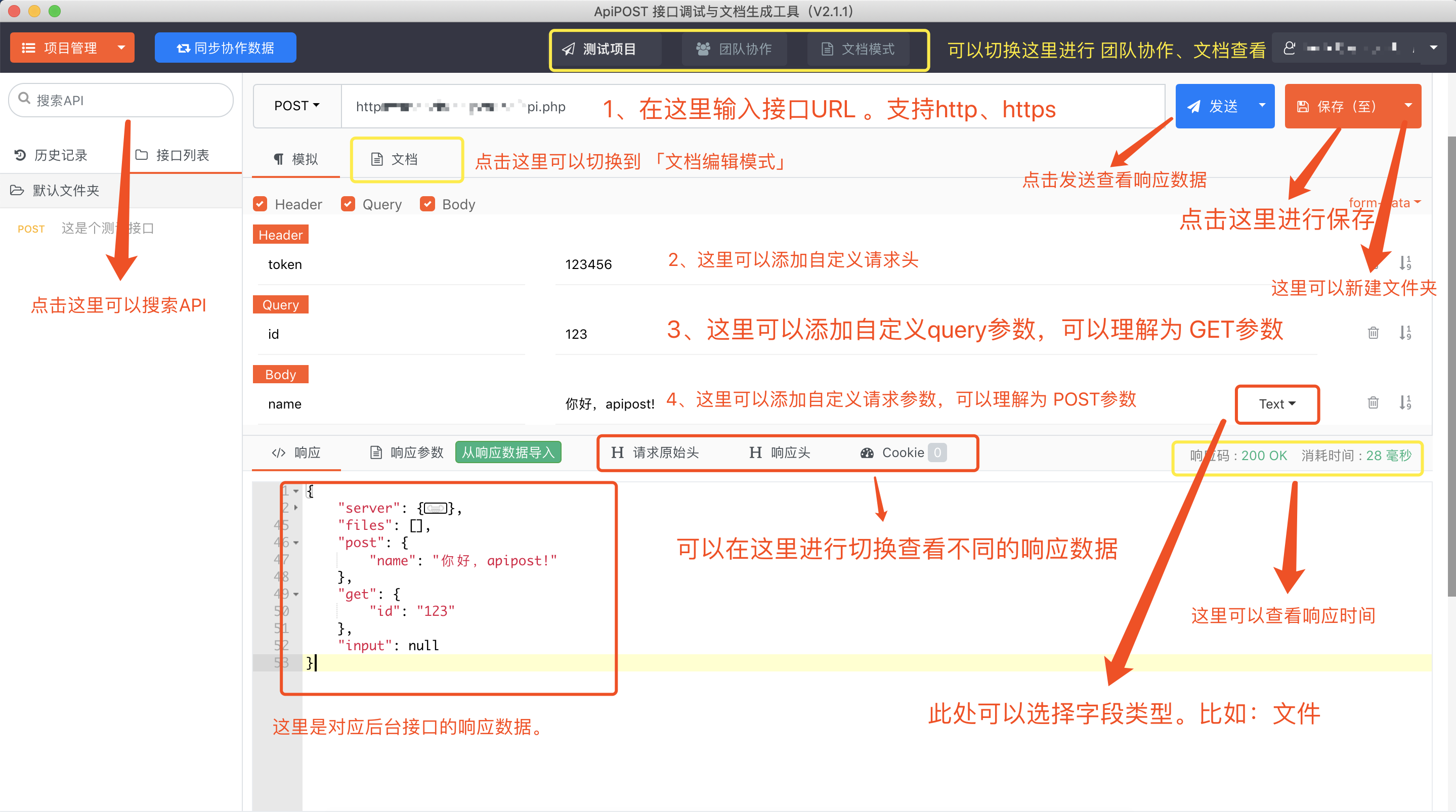This screenshot has height=812, width=1456.
Task: Open the 默认文件夹 folder
Action: (x=66, y=191)
